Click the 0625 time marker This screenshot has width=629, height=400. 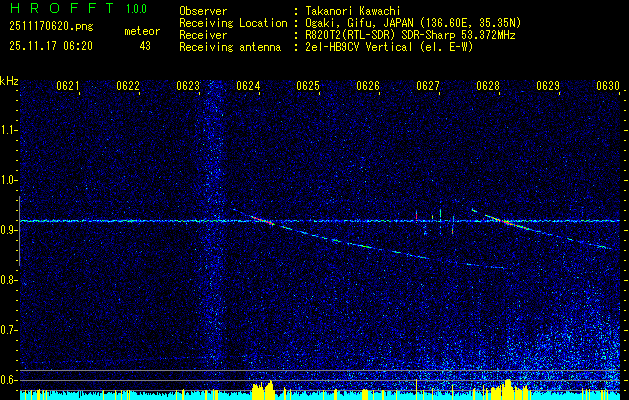(308, 86)
